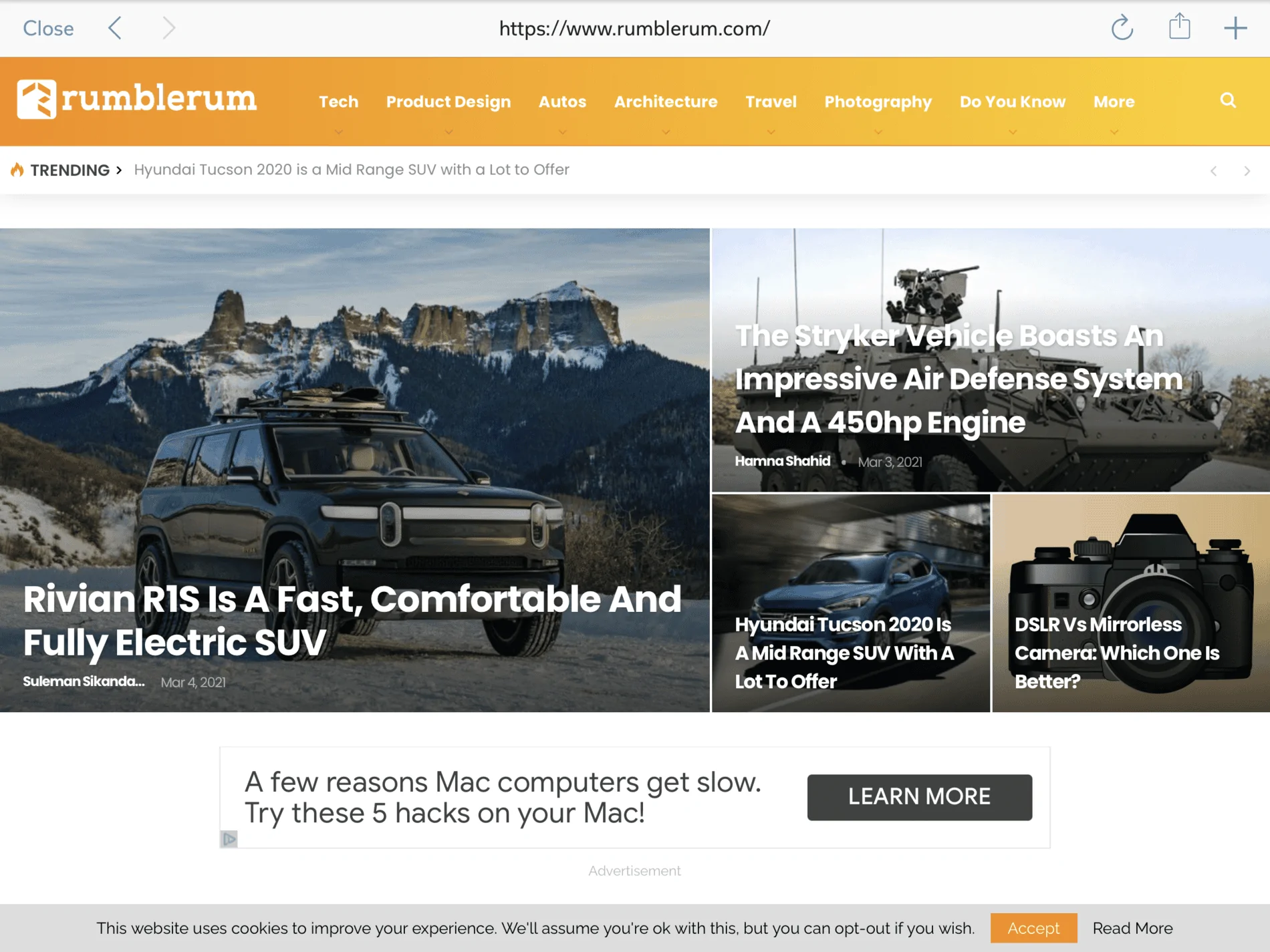Open the site search magnifier
1270x952 pixels.
pos(1228,100)
